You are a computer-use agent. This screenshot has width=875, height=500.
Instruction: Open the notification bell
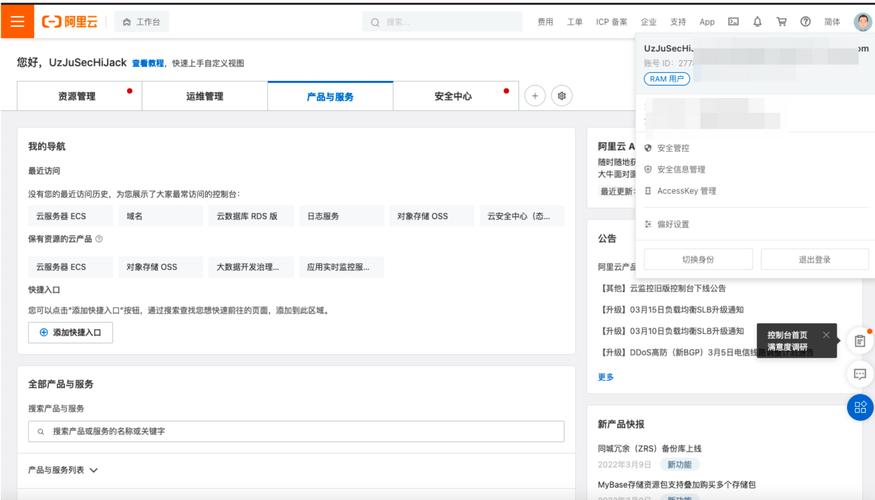click(x=757, y=22)
